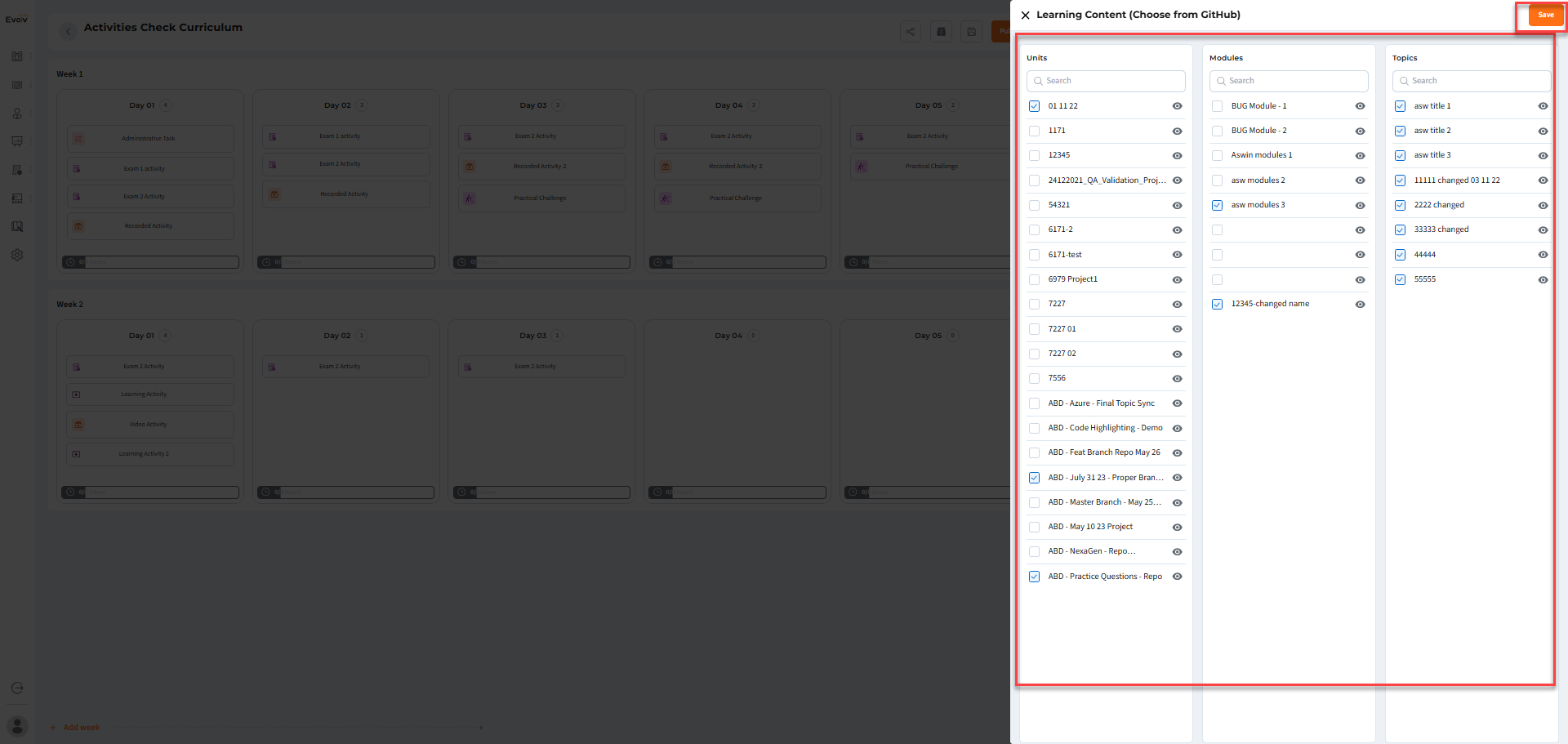
Task: View unit '24122021_QA_Validation_Proj…' with its eye icon
Action: point(1177,180)
